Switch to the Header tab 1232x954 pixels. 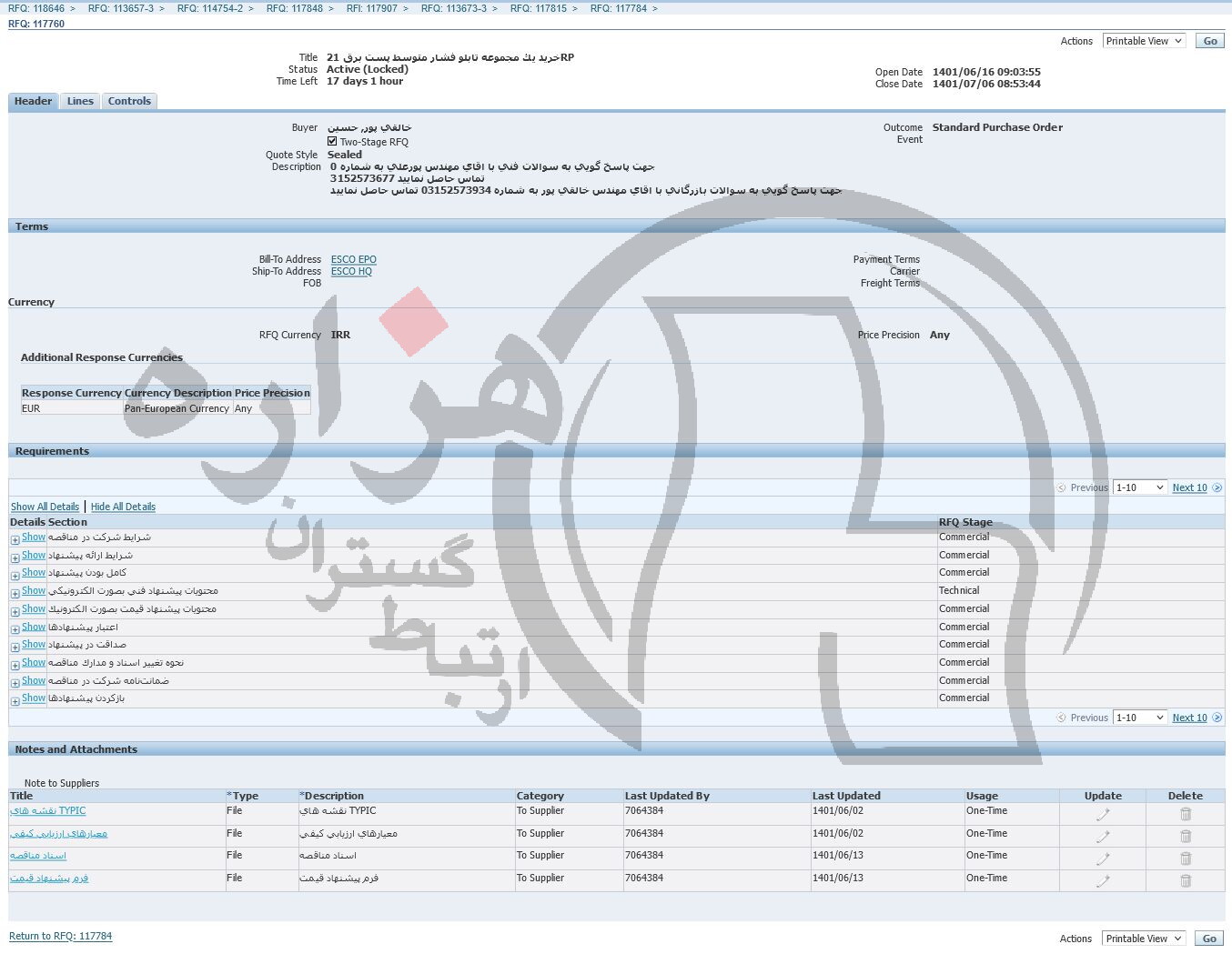pyautogui.click(x=34, y=101)
